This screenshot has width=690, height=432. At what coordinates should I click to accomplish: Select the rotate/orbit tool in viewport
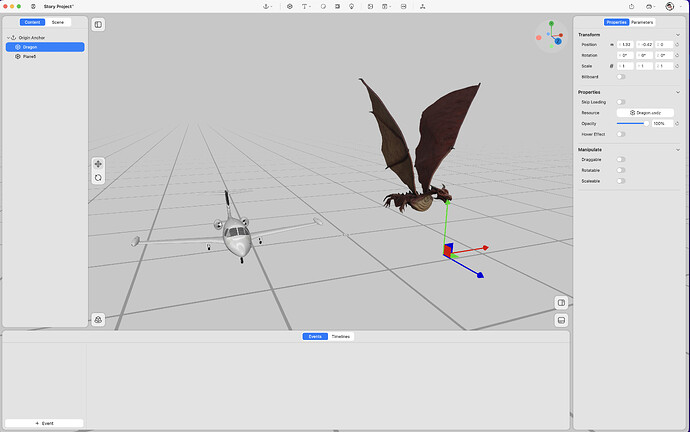tap(98, 177)
